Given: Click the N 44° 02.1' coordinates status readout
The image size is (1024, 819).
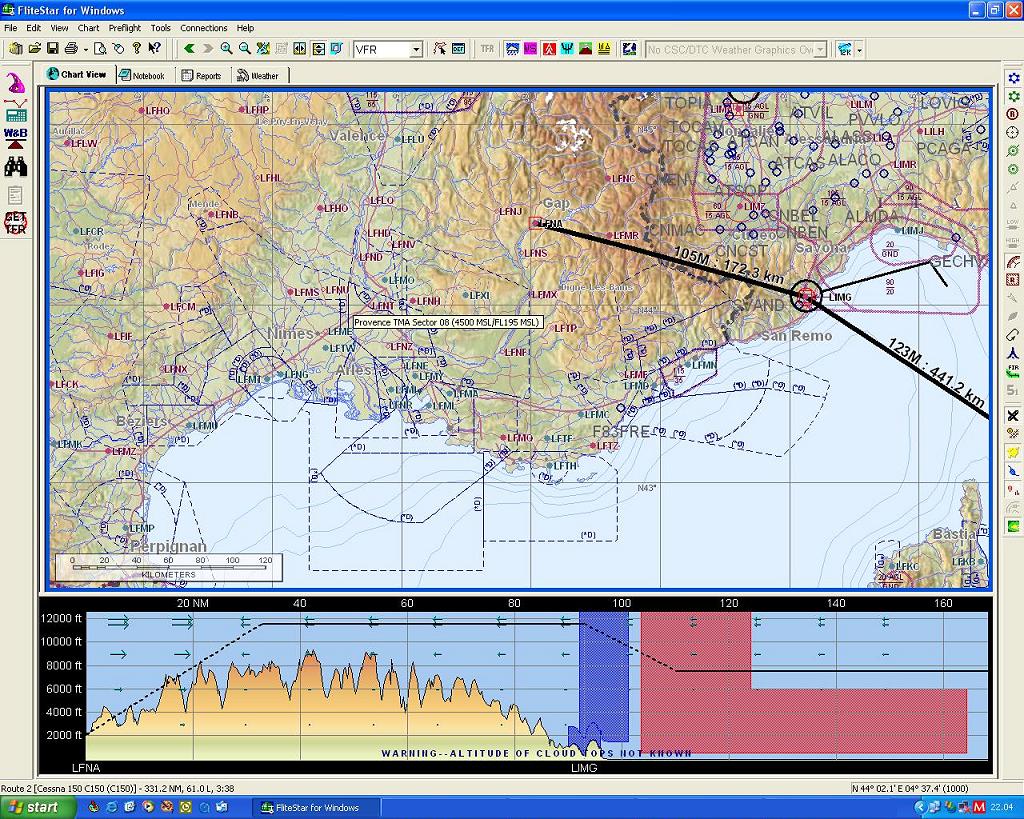Looking at the screenshot, I should tap(910, 788).
